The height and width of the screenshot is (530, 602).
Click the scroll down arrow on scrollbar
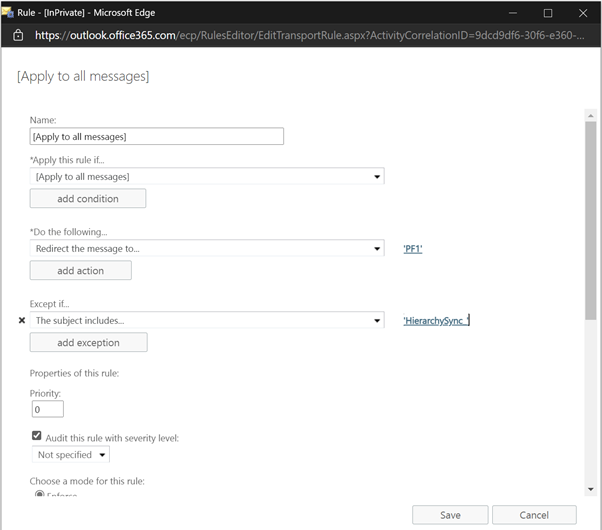(590, 489)
